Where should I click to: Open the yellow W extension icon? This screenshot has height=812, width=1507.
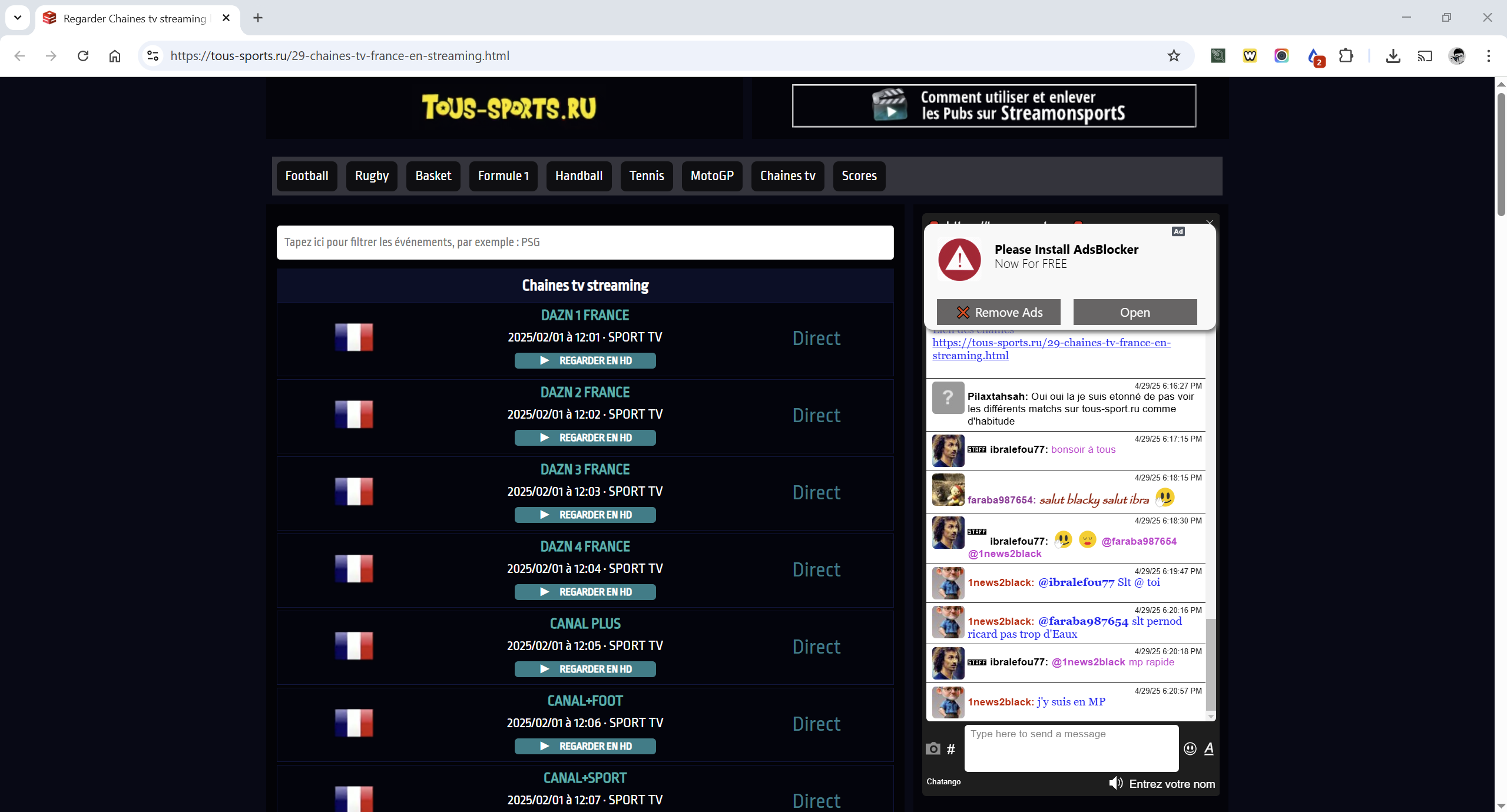(1250, 56)
